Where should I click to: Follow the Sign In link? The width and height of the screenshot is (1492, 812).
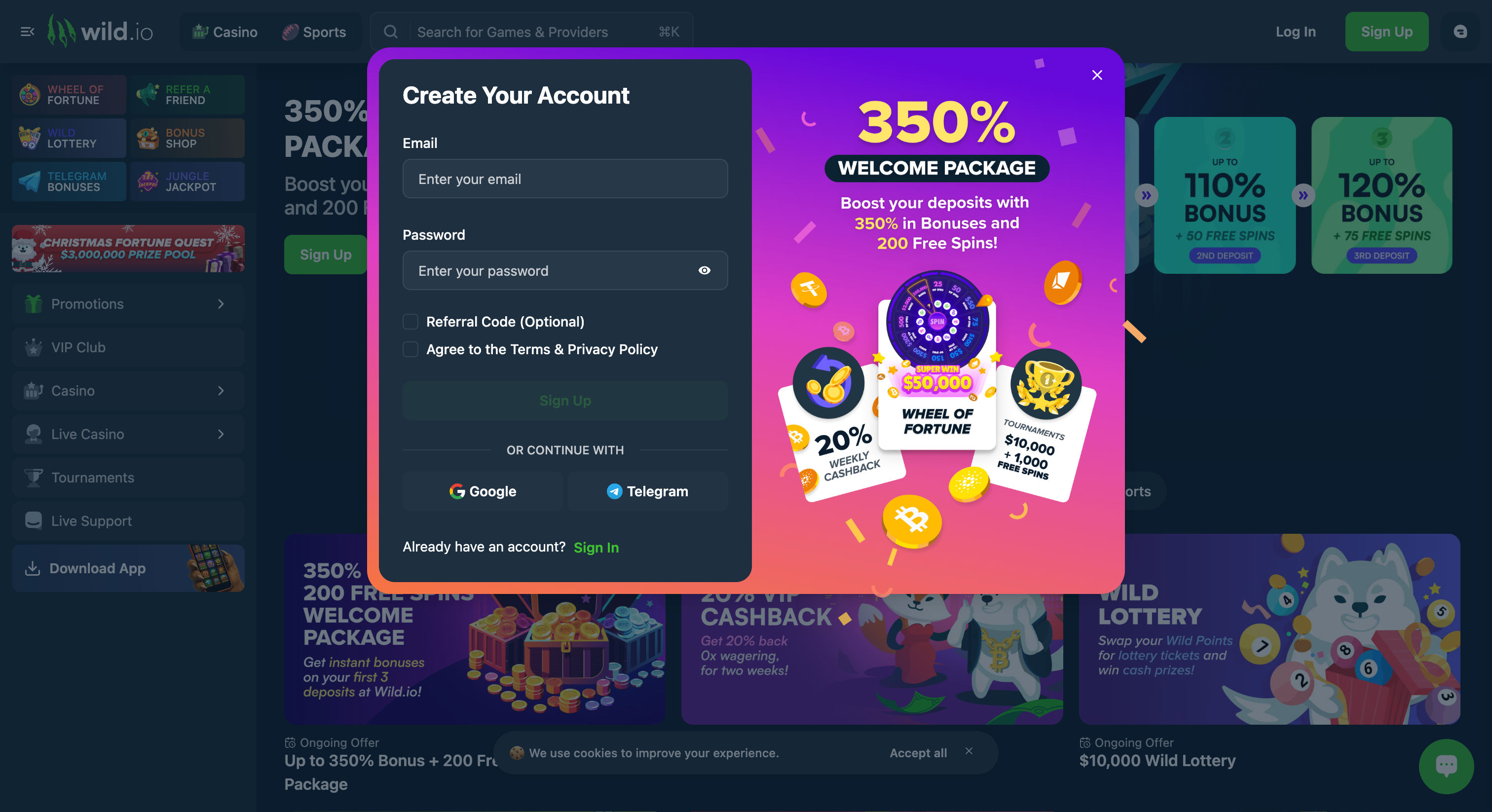596,547
